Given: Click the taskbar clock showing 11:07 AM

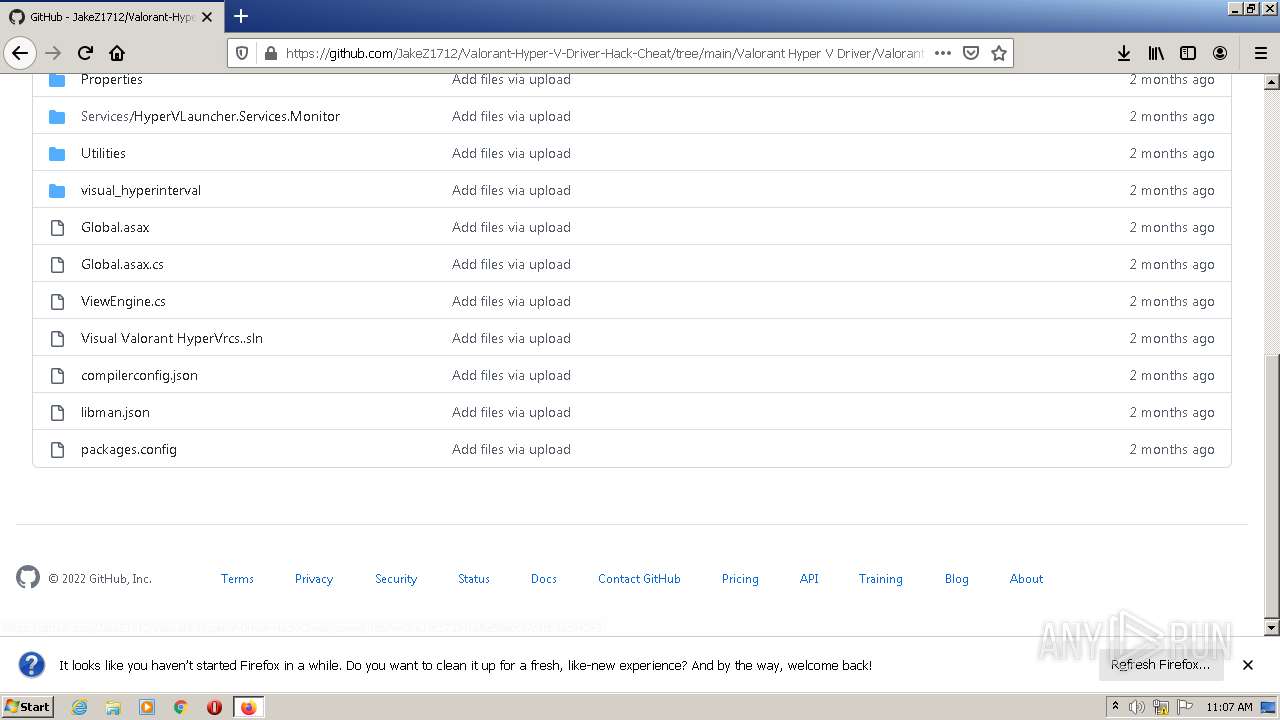Looking at the screenshot, I should [1229, 706].
